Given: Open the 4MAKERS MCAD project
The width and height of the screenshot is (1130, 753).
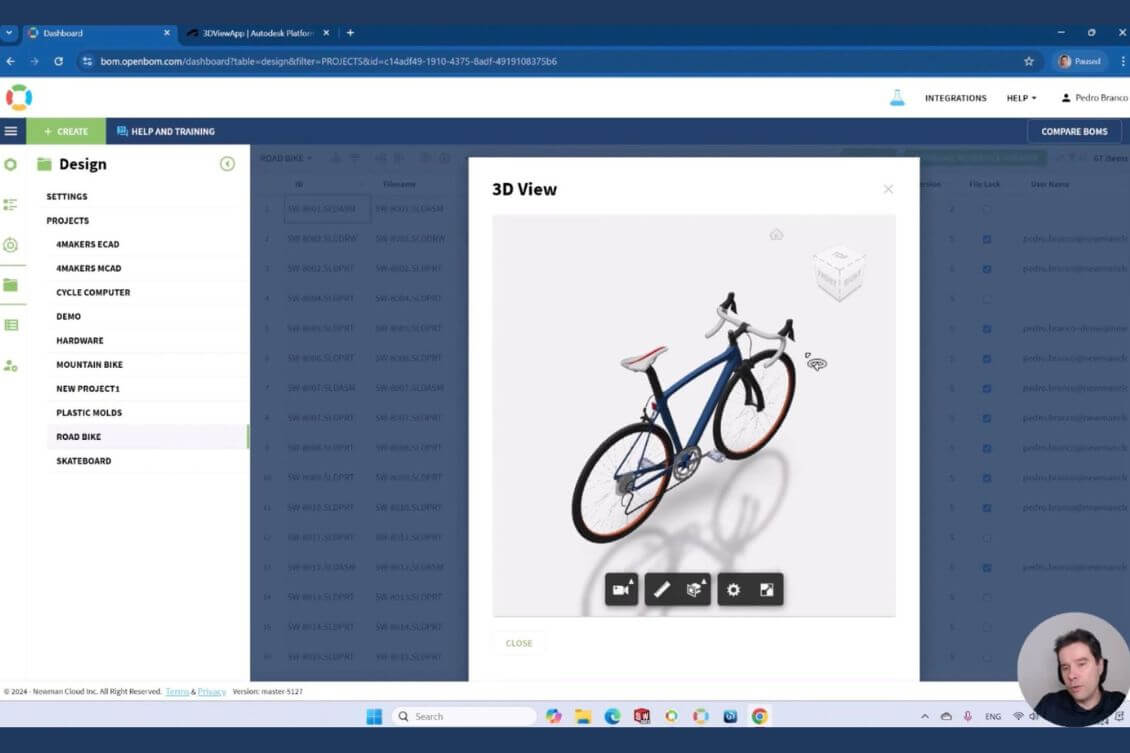Looking at the screenshot, I should click(x=89, y=268).
